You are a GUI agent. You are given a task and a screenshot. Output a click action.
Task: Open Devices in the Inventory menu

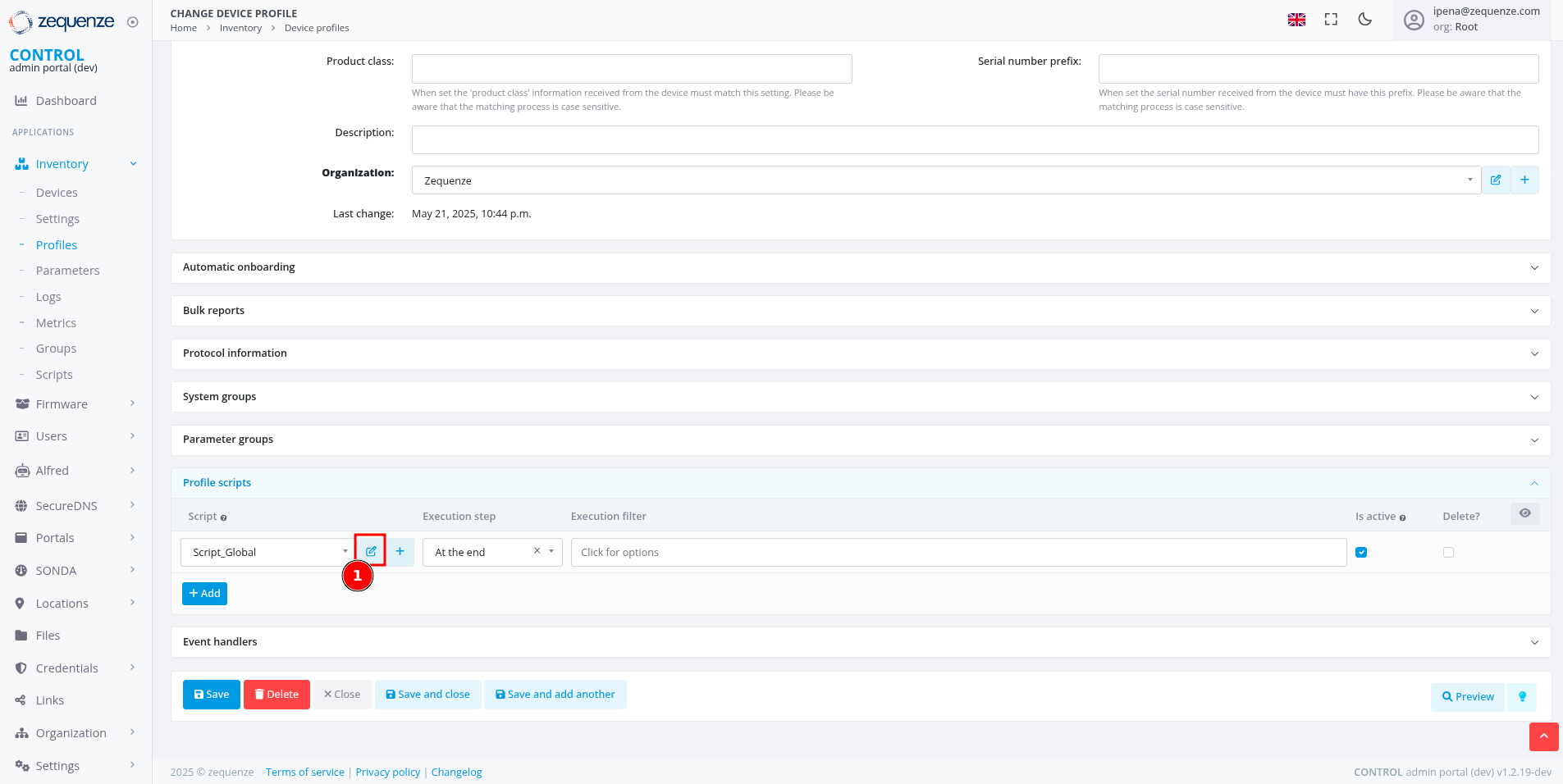click(x=57, y=193)
